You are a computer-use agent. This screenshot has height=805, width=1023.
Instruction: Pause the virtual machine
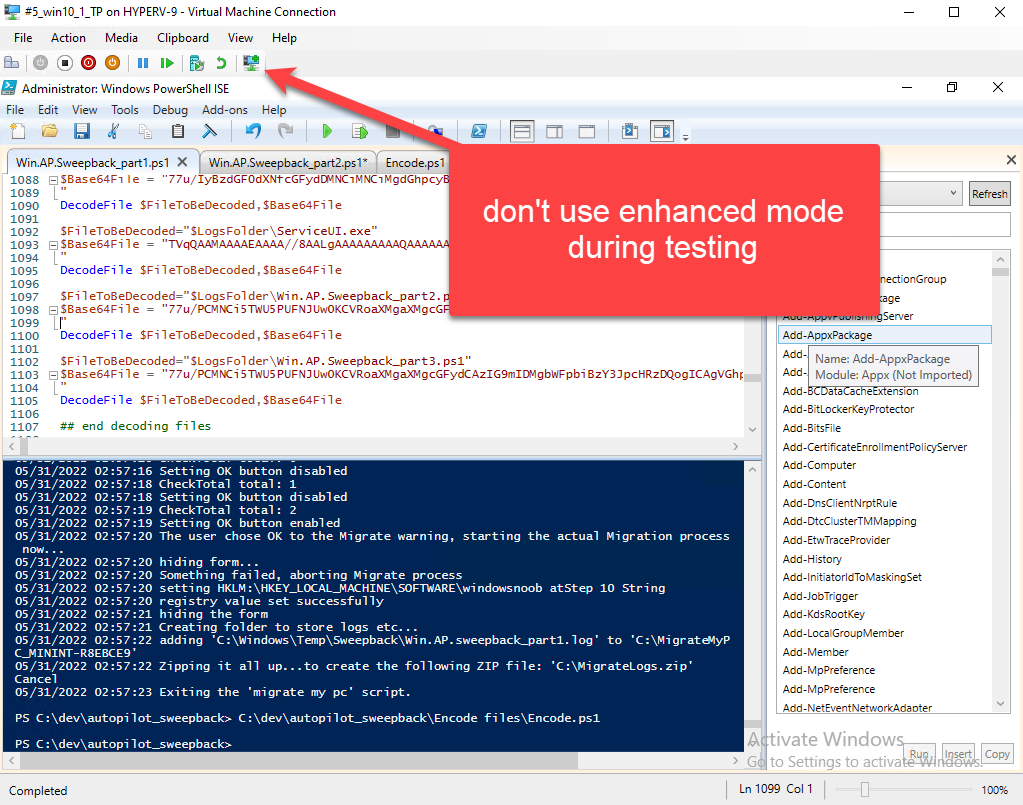point(143,63)
